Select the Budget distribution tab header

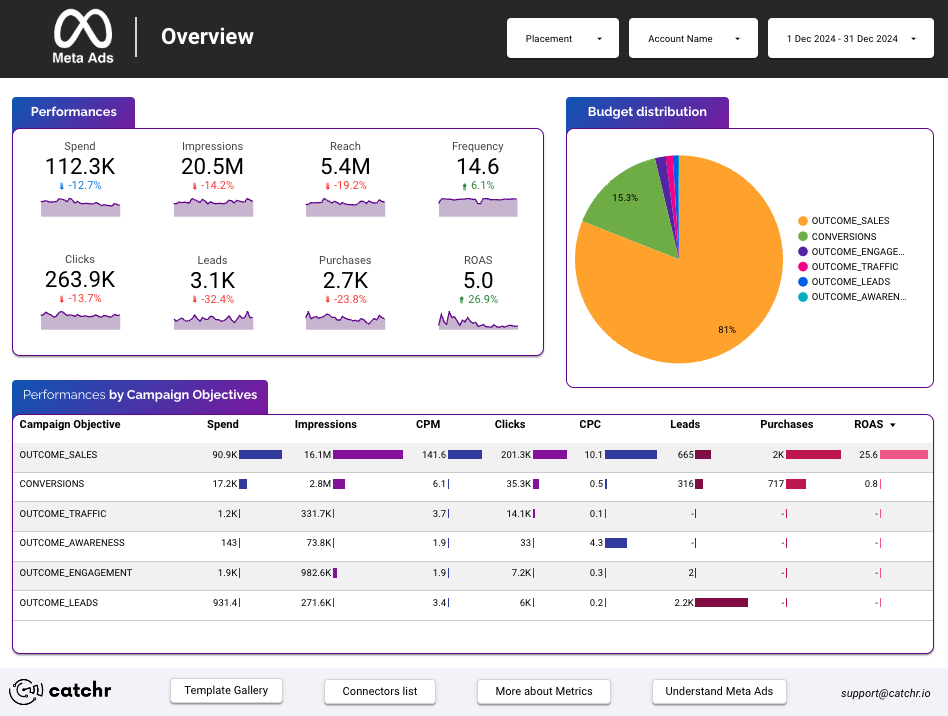tap(647, 112)
